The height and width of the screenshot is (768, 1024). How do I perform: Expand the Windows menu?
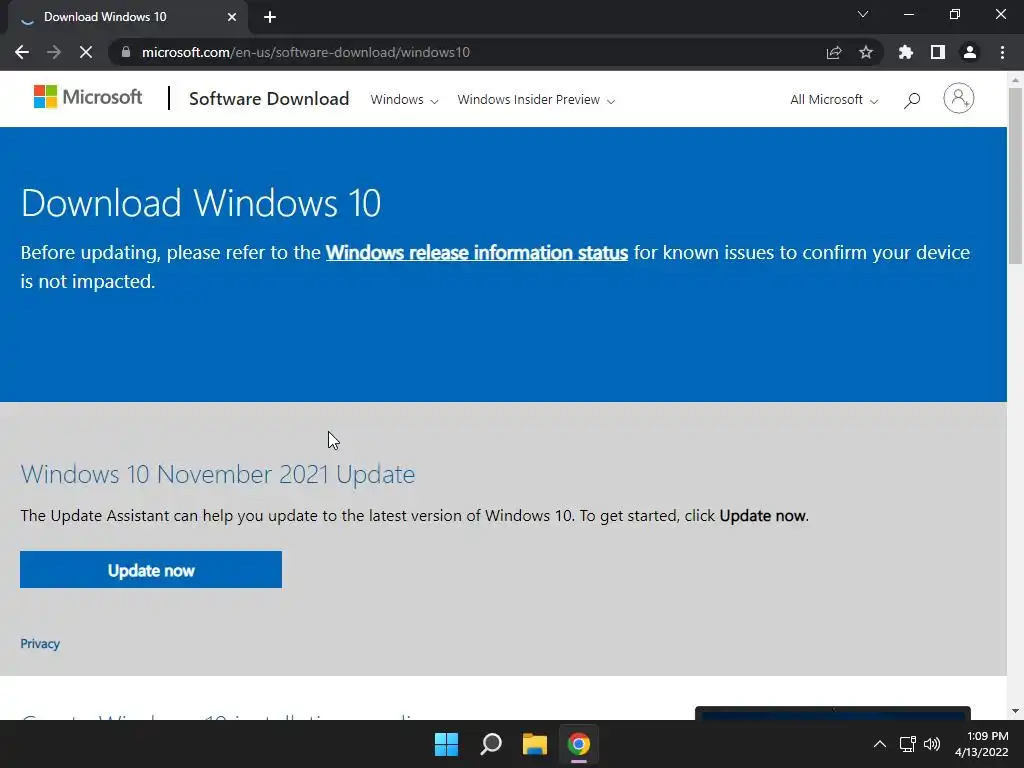click(404, 100)
